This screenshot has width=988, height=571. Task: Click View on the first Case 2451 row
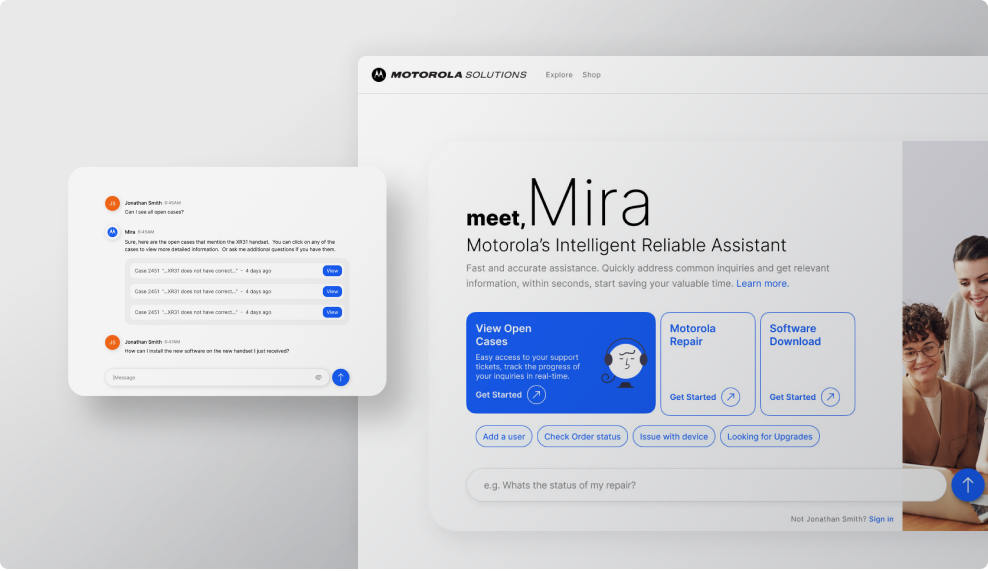pyautogui.click(x=332, y=270)
